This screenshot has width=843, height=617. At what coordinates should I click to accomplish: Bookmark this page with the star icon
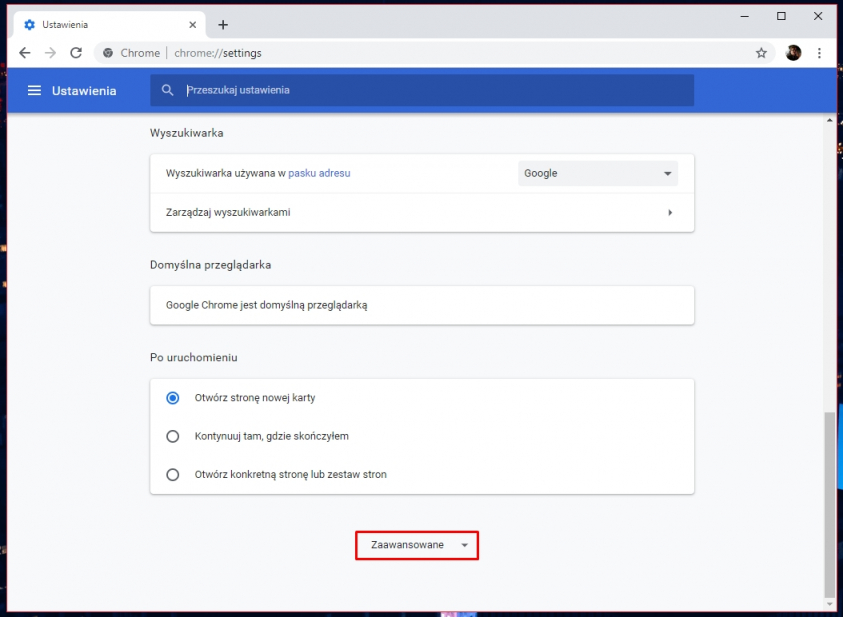click(x=761, y=52)
